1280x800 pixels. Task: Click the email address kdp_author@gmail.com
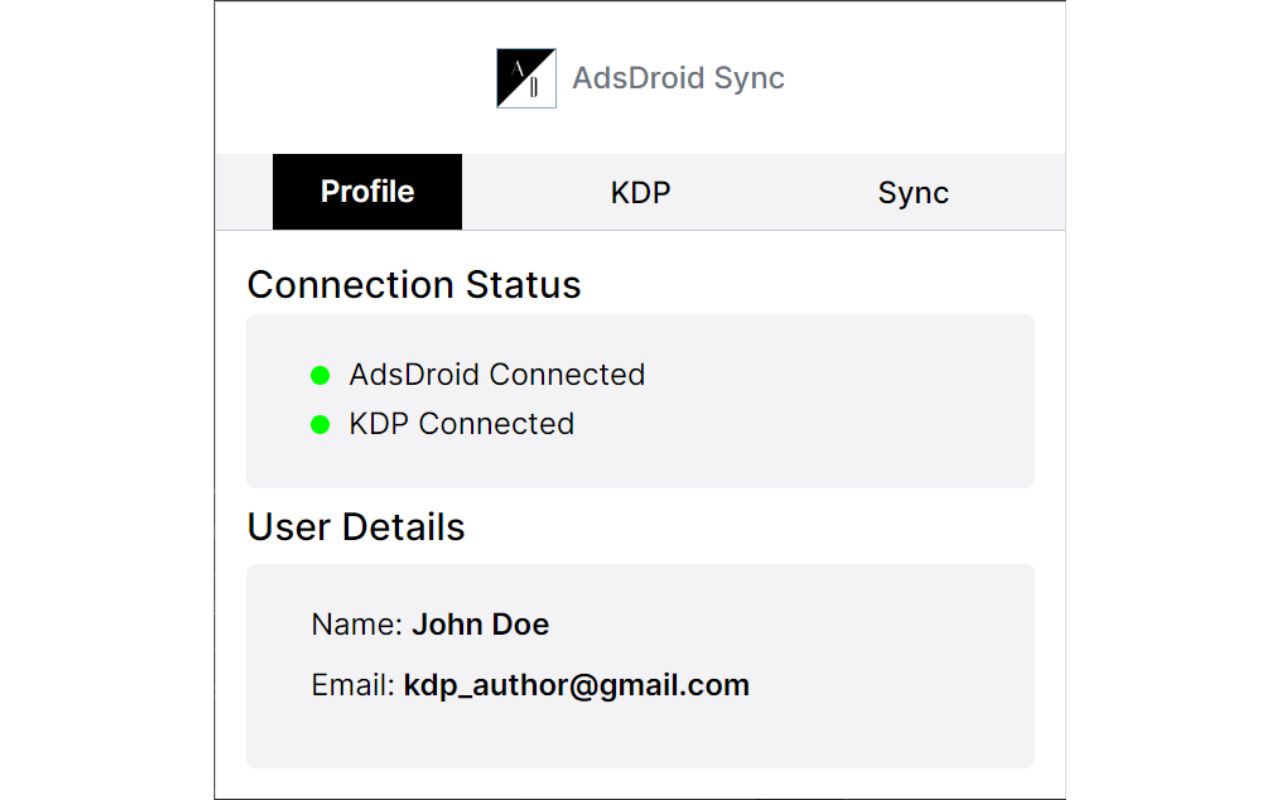tap(575, 684)
